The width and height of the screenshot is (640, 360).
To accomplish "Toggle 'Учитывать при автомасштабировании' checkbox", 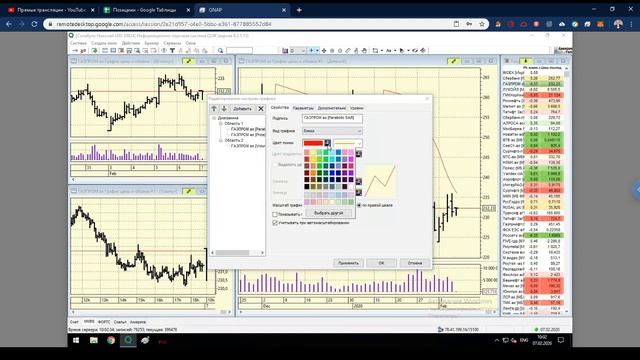I will 275,223.
